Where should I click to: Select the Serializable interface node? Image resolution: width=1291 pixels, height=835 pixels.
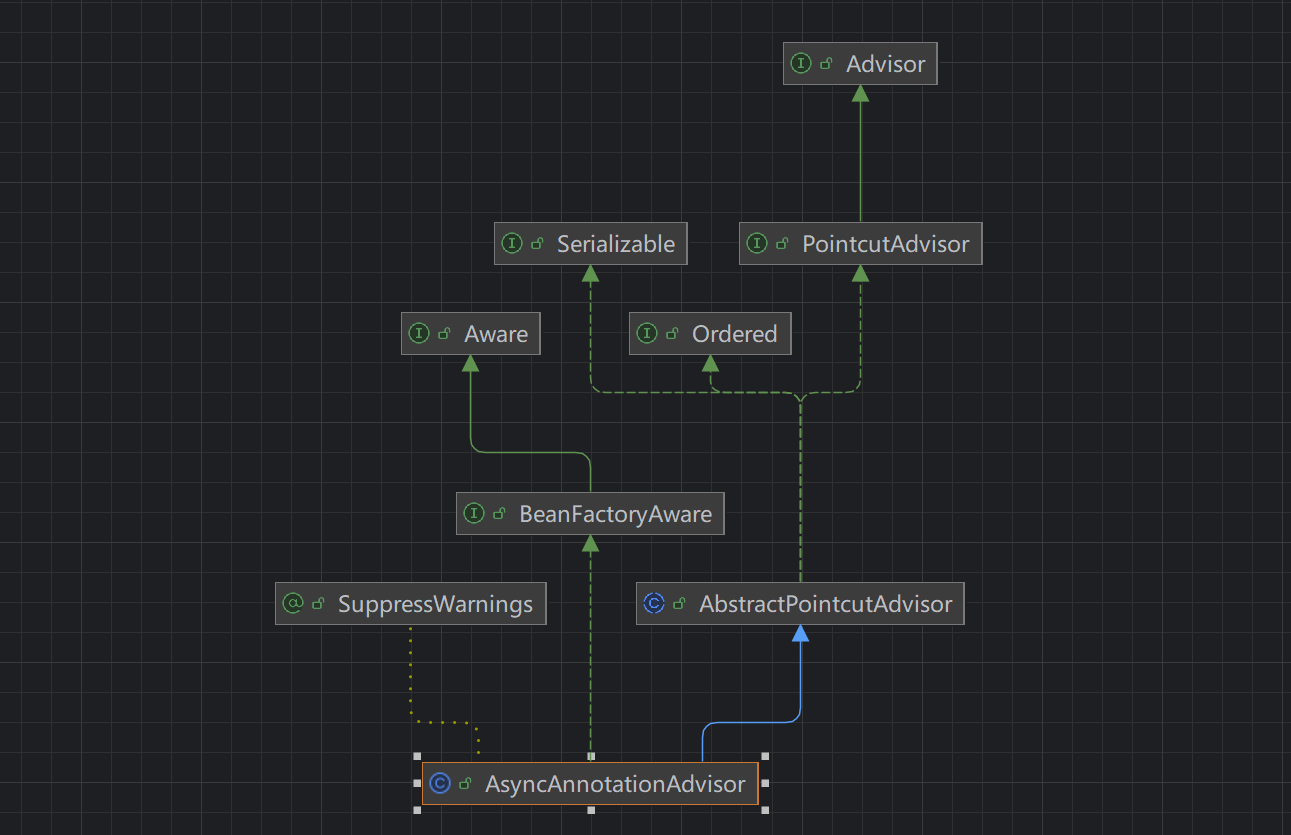(590, 244)
